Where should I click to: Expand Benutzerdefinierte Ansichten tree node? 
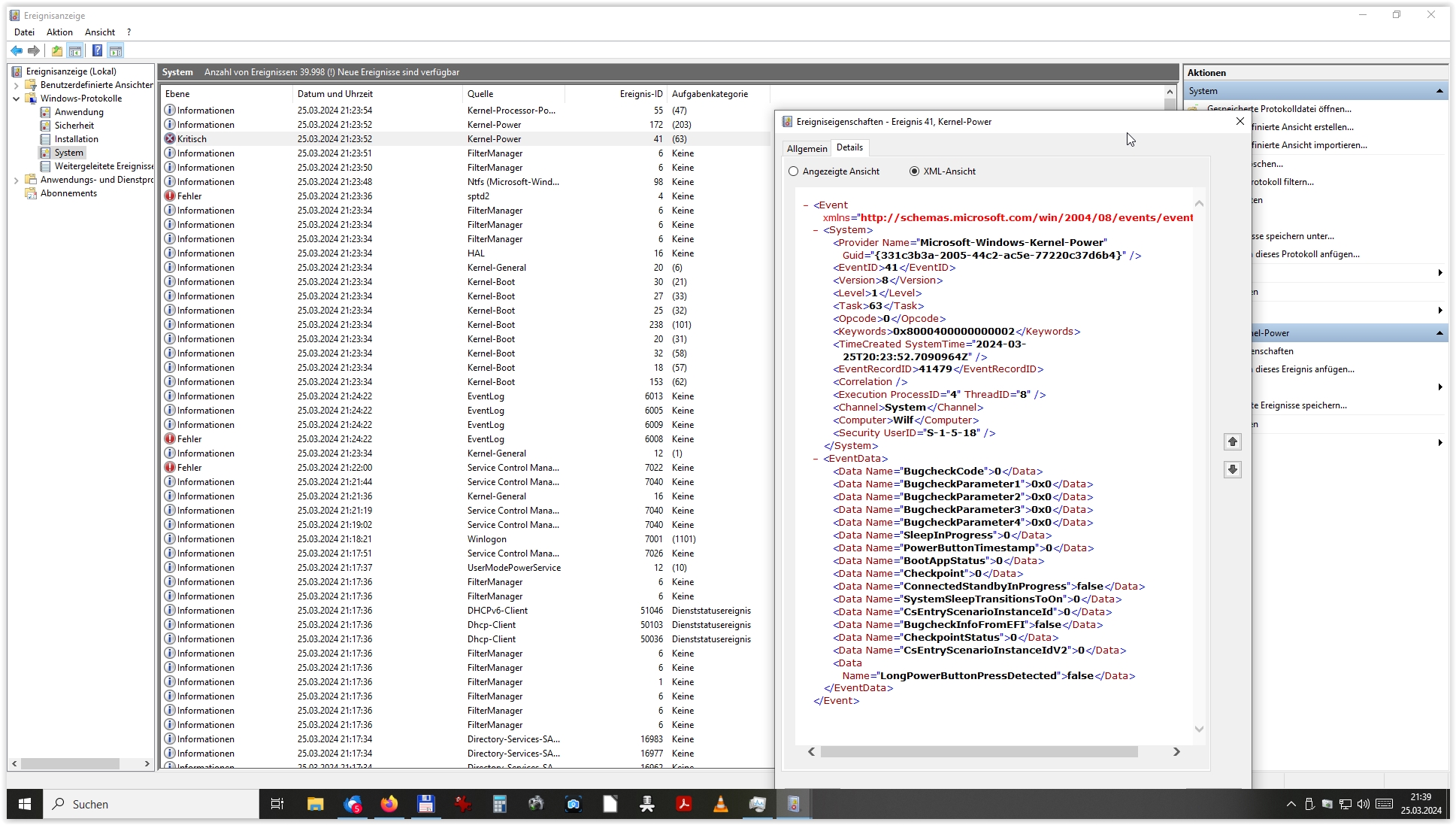(17, 85)
